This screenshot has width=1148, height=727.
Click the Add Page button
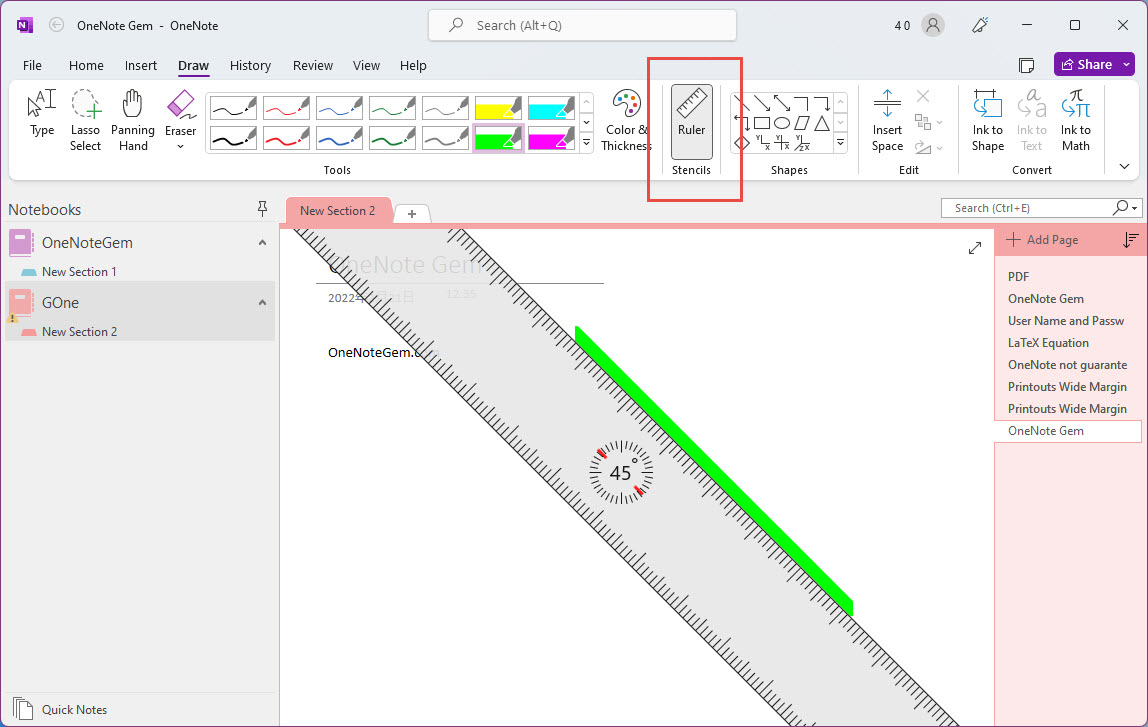tap(1042, 240)
